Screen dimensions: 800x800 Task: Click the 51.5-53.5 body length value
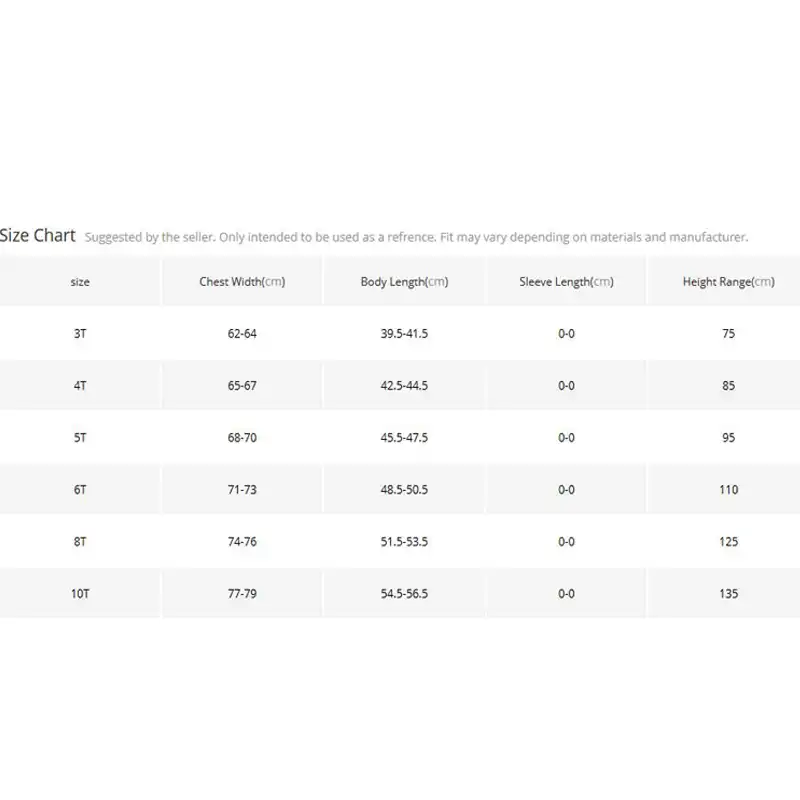[x=404, y=542]
